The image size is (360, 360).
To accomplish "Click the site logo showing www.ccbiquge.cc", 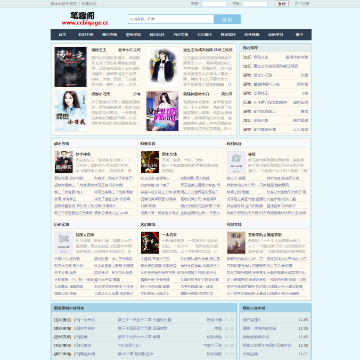I will click(85, 19).
